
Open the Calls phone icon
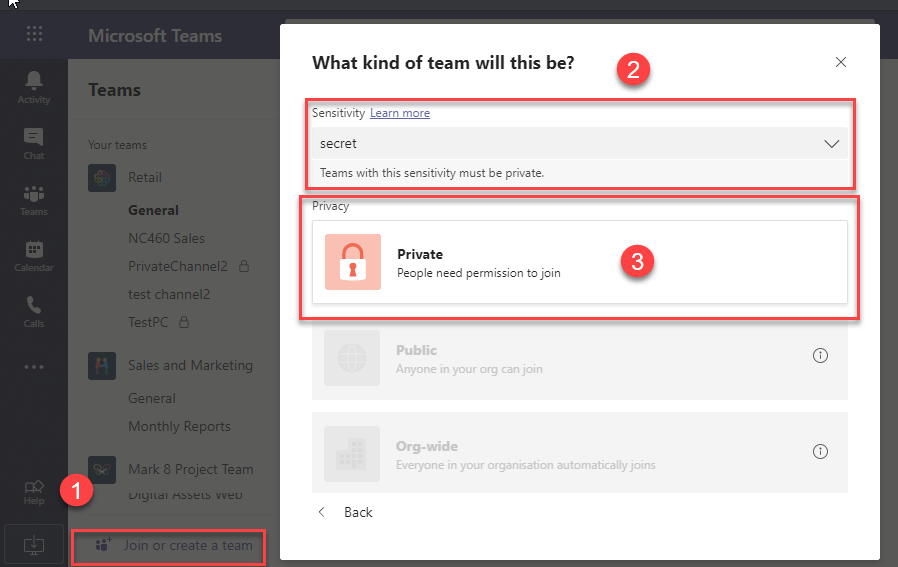(34, 311)
